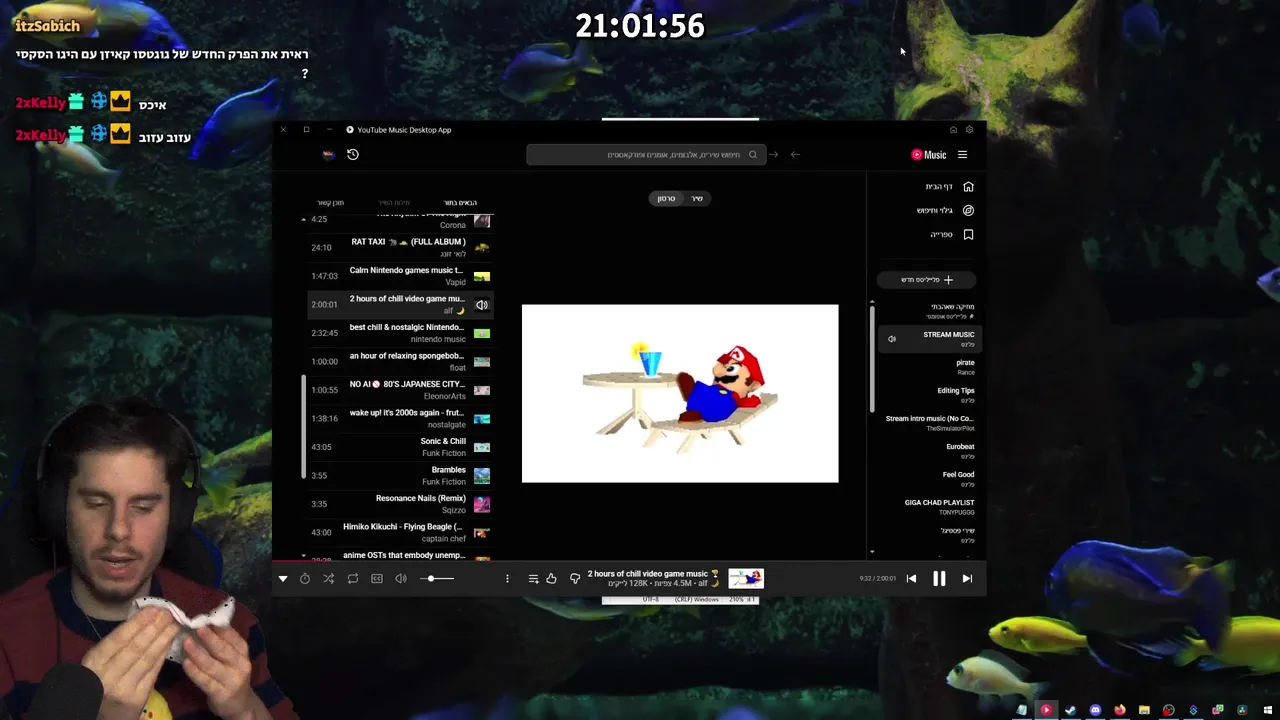Viewport: 1280px width, 720px height.
Task: Navigate forward with the arrow
Action: coord(773,154)
